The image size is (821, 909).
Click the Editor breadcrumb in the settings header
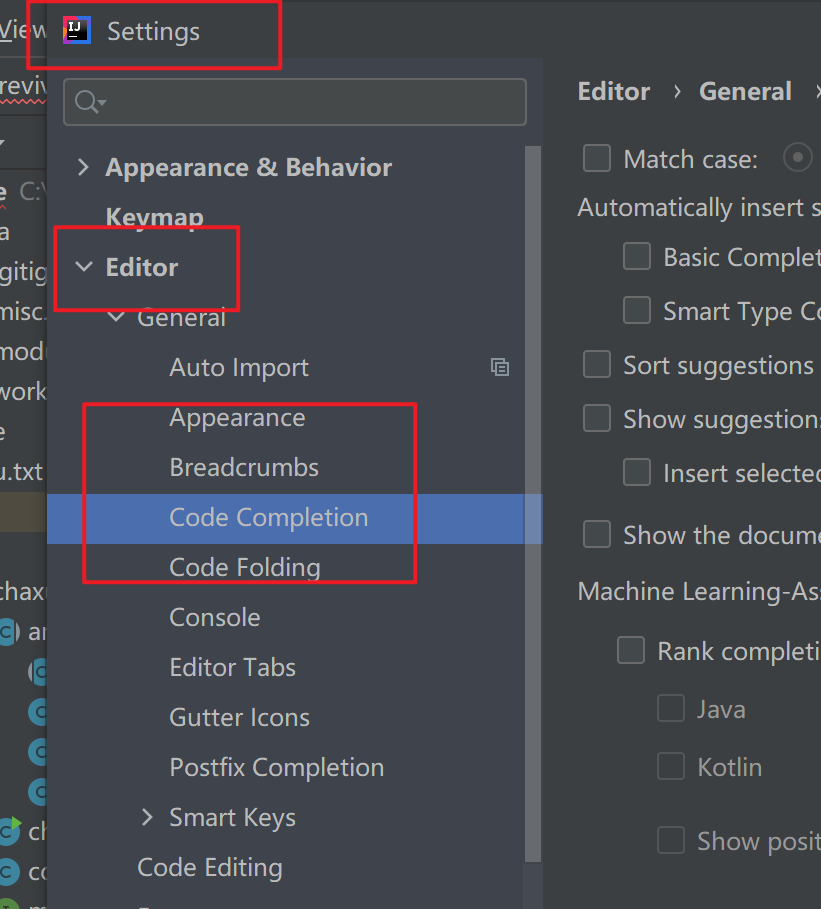tap(613, 91)
